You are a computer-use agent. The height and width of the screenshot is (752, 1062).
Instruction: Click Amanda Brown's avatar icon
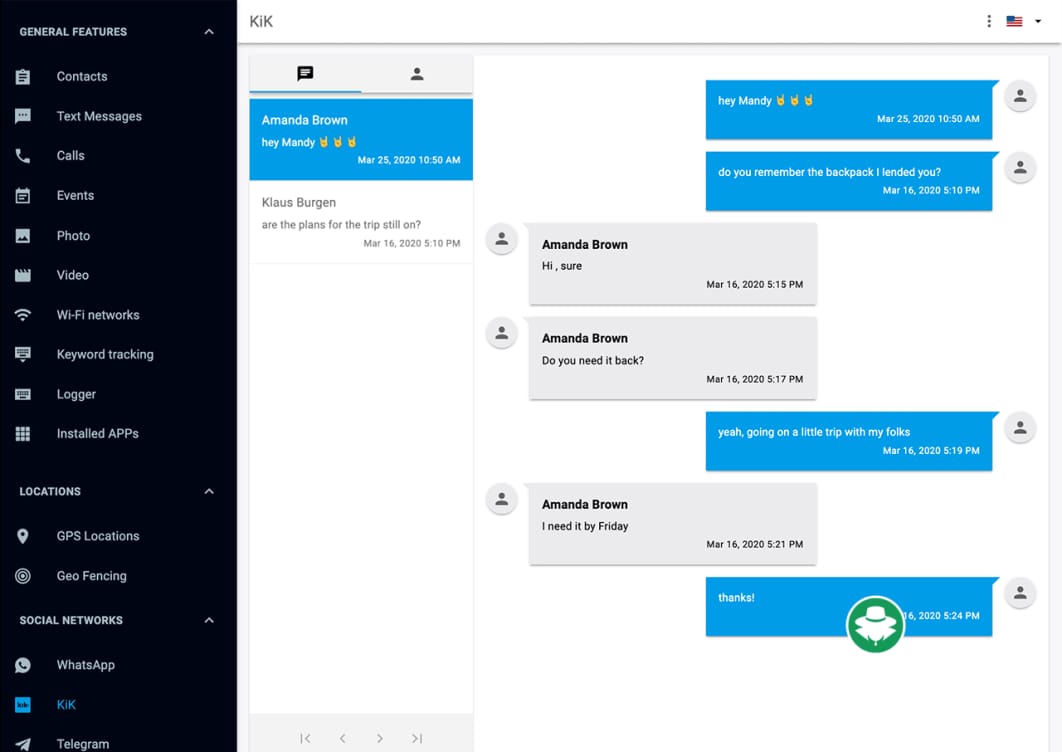coord(501,238)
